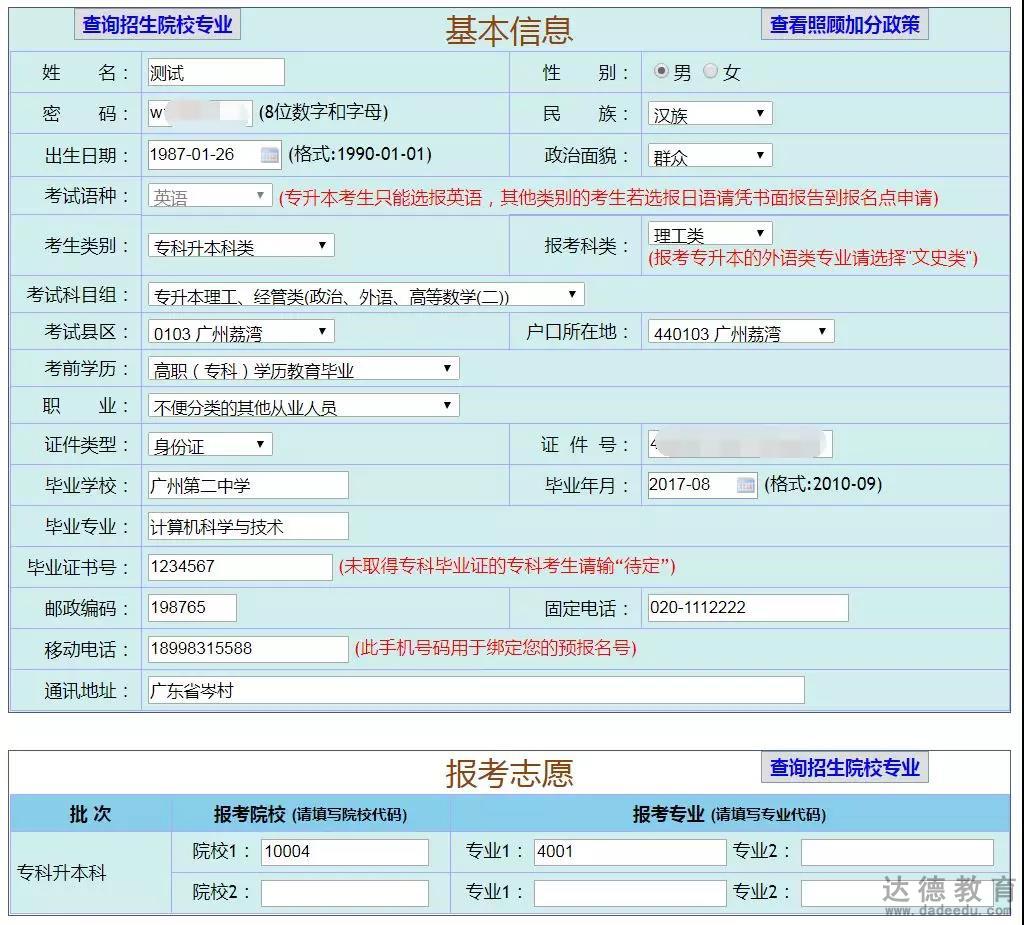This screenshot has width=1024, height=925.
Task: Click the 毕业学校 field with 广州第二中学
Action: point(248,485)
